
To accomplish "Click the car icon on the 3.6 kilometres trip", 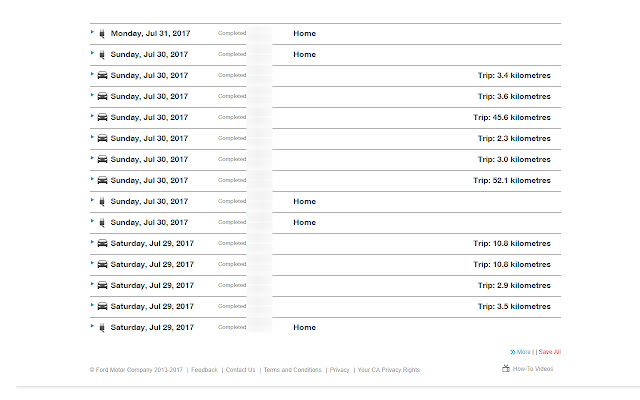I will click(102, 96).
